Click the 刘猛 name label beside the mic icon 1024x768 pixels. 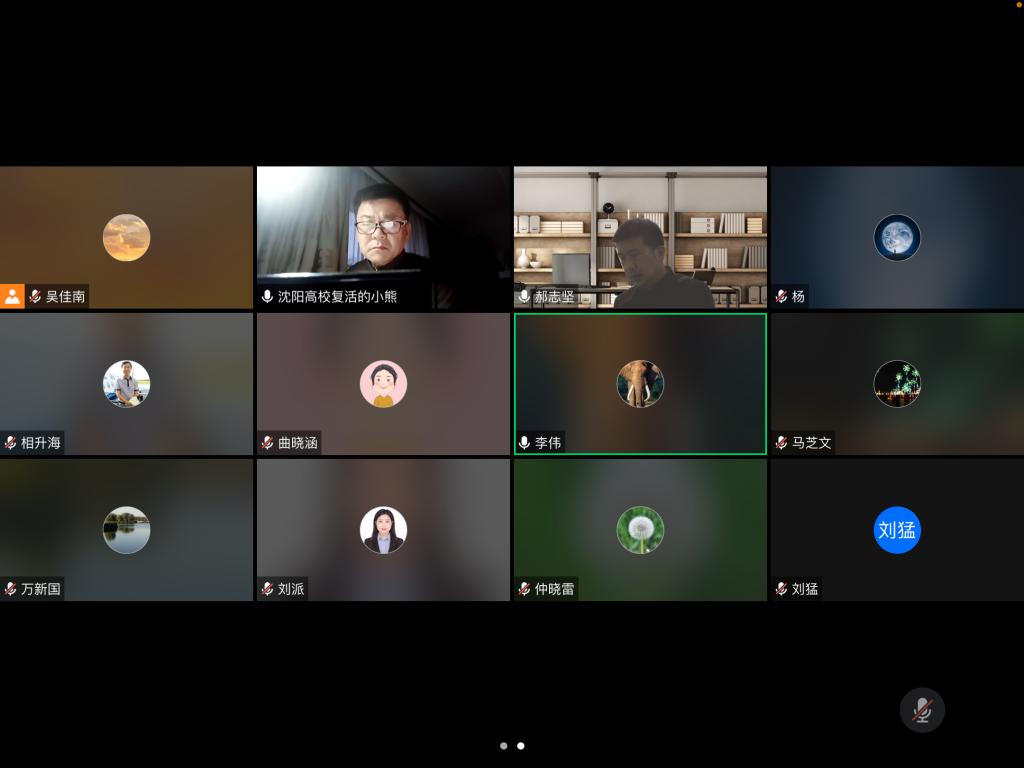pyautogui.click(x=805, y=589)
